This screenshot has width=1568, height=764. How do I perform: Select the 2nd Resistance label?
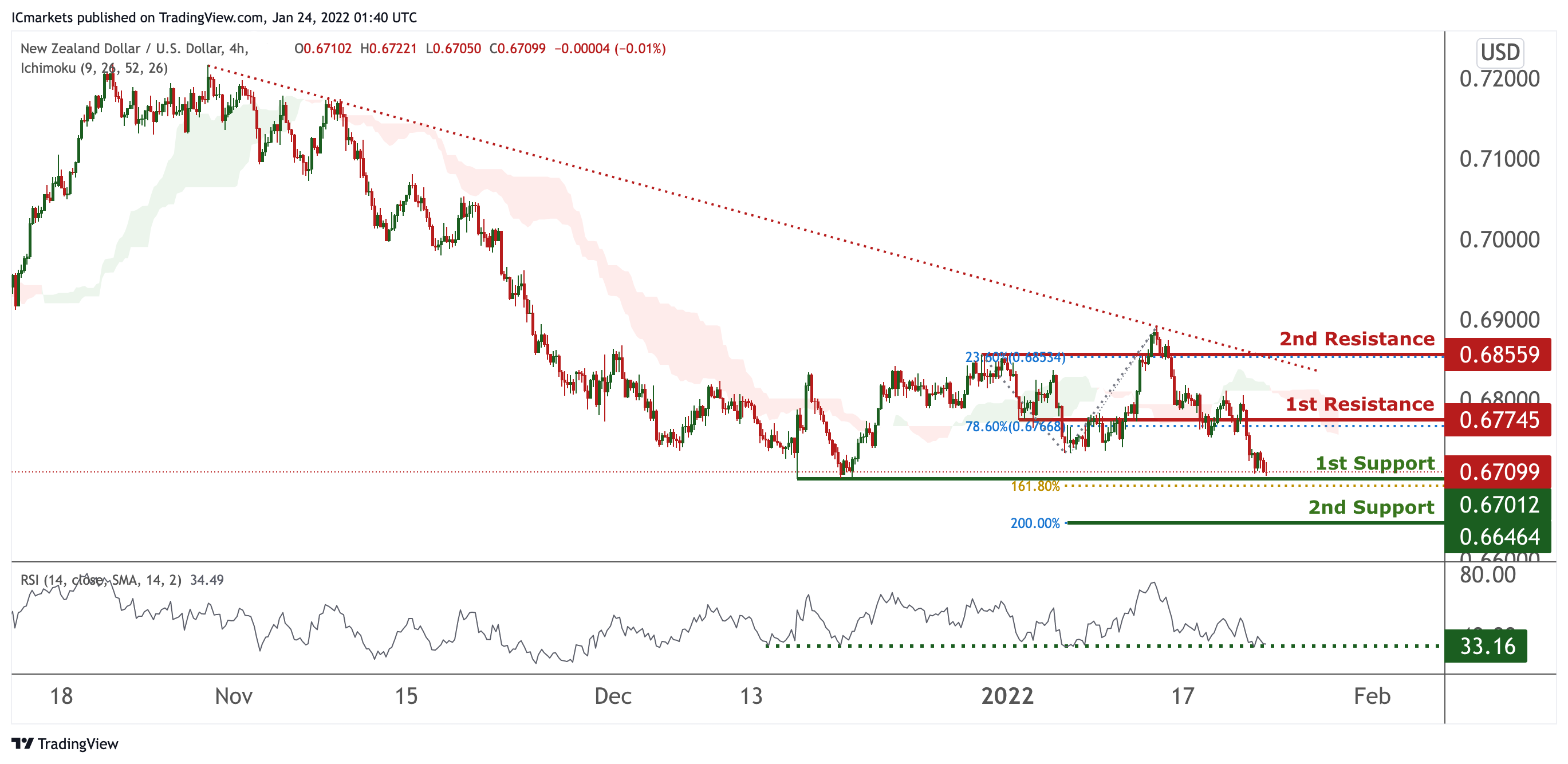1357,338
